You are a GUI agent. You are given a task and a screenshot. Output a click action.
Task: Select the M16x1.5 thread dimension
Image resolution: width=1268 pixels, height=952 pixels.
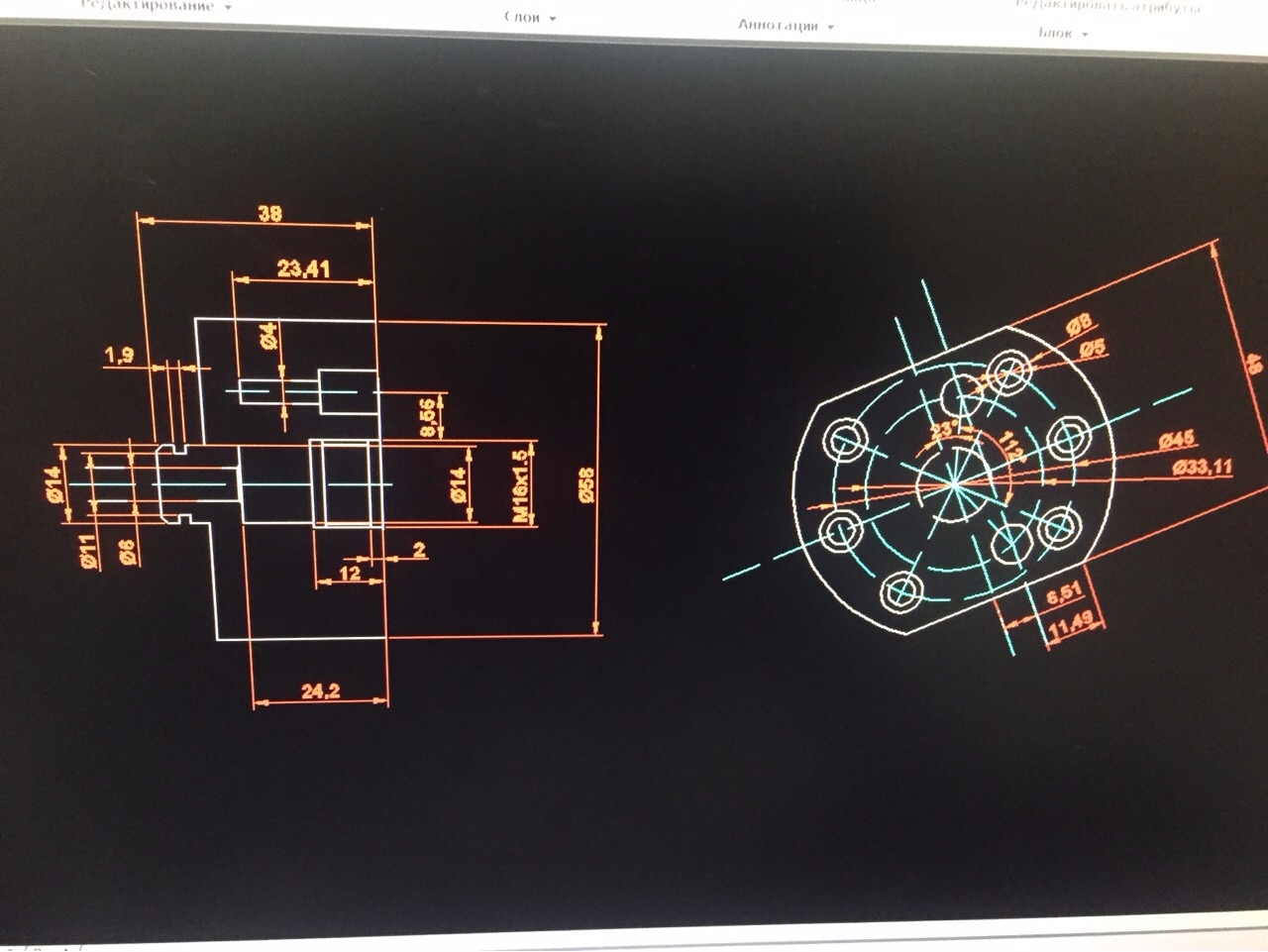click(x=520, y=485)
